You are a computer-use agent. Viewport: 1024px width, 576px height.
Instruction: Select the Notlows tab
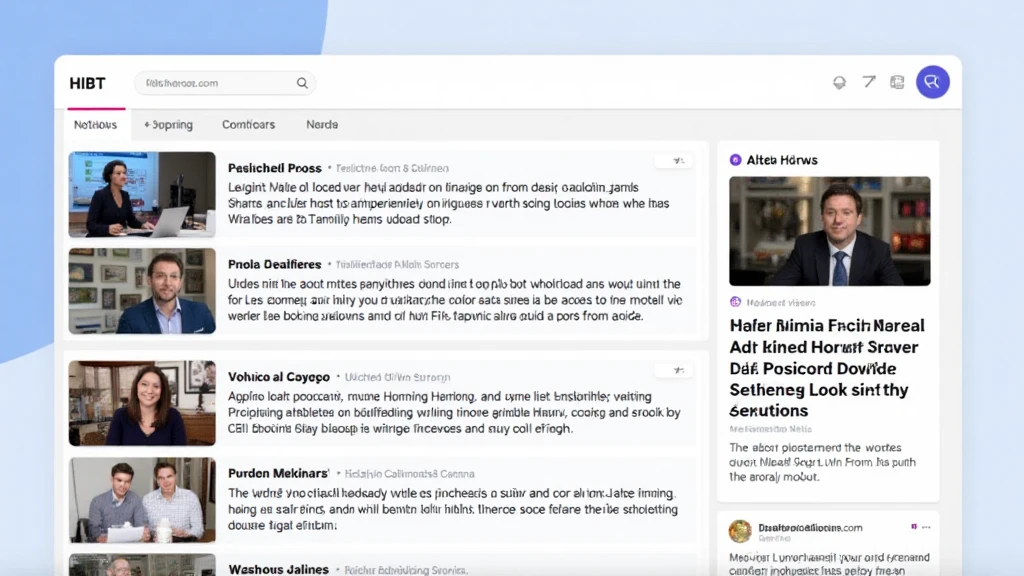coord(95,125)
